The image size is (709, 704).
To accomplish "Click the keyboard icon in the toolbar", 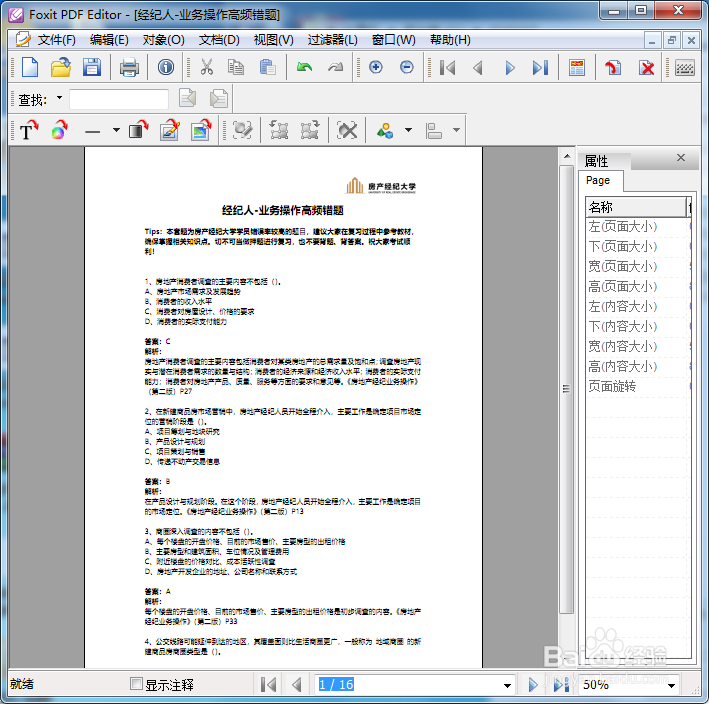I will (x=685, y=68).
